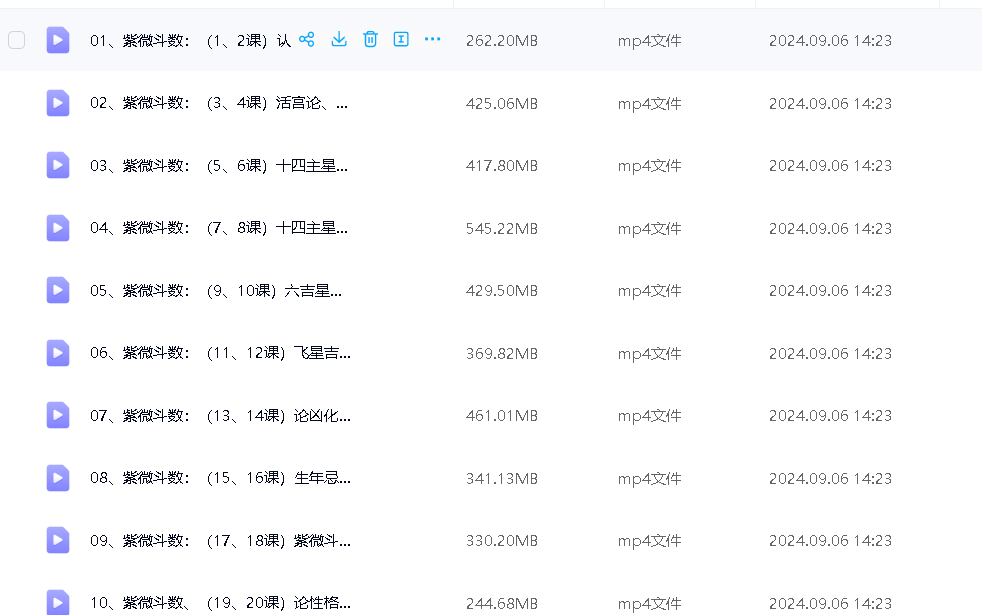Click the 01 紫微斗数 file name
This screenshot has width=982, height=615.
tap(190, 41)
